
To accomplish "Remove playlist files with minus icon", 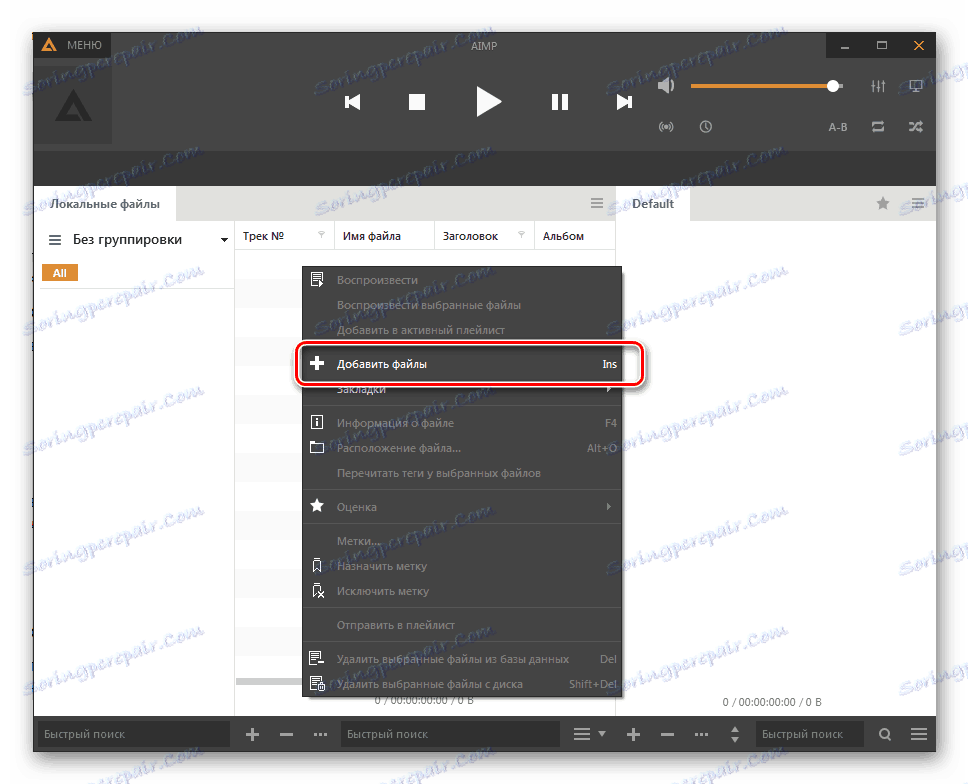I will (x=667, y=734).
